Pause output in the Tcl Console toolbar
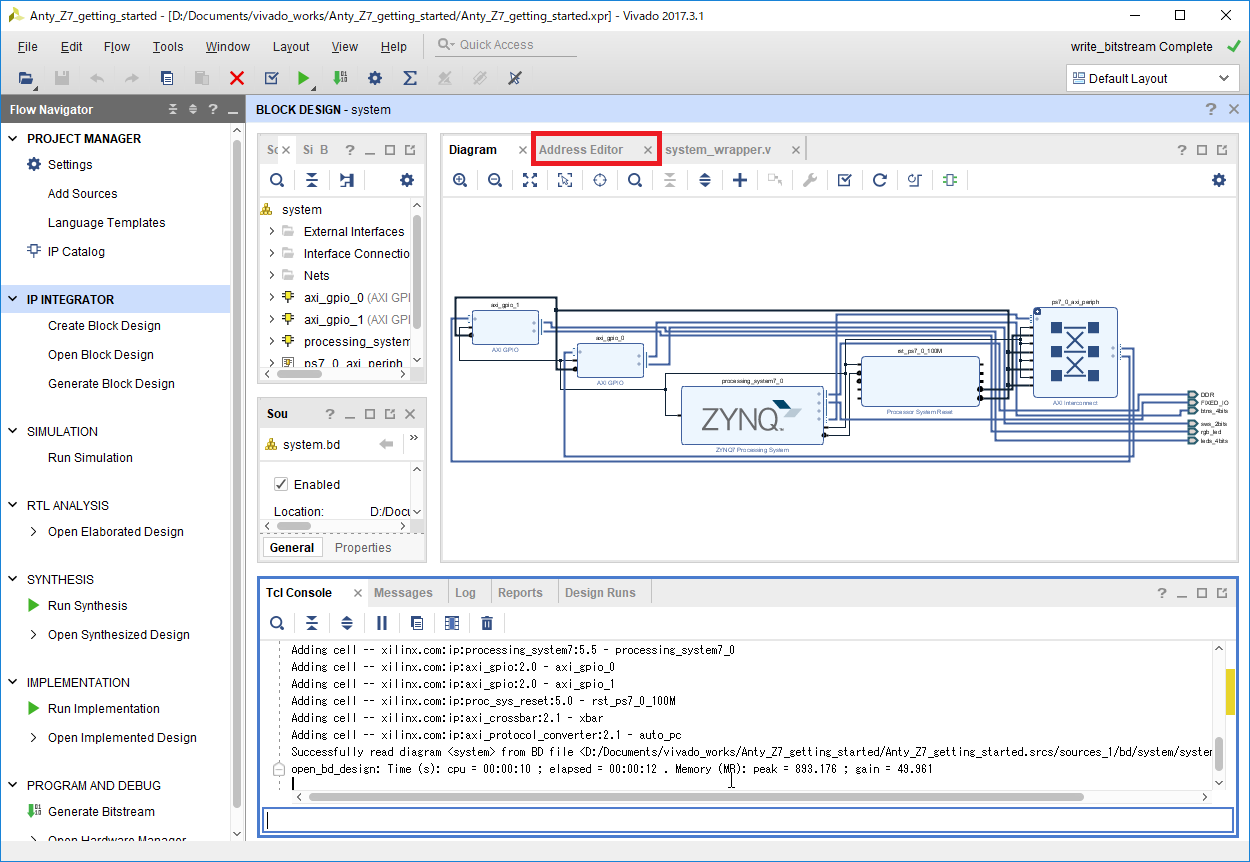 tap(382, 622)
